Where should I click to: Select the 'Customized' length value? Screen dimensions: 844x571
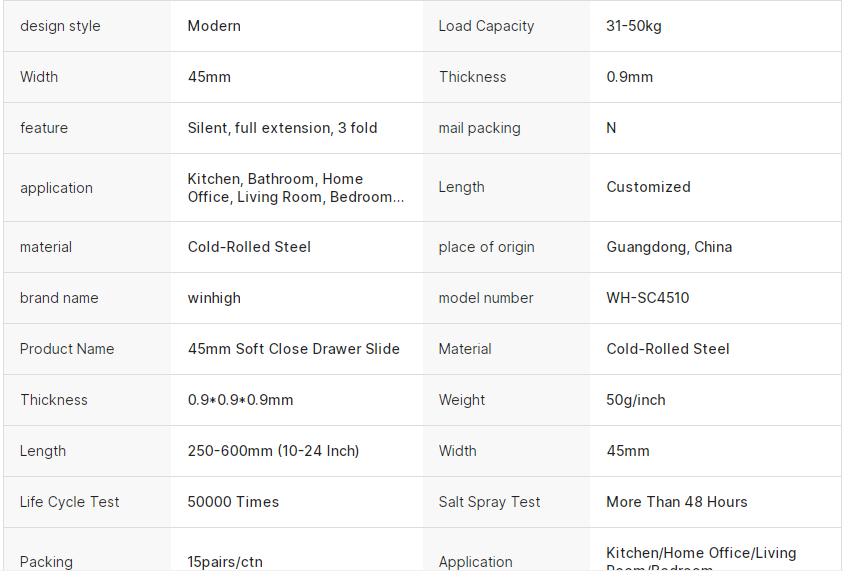[648, 187]
